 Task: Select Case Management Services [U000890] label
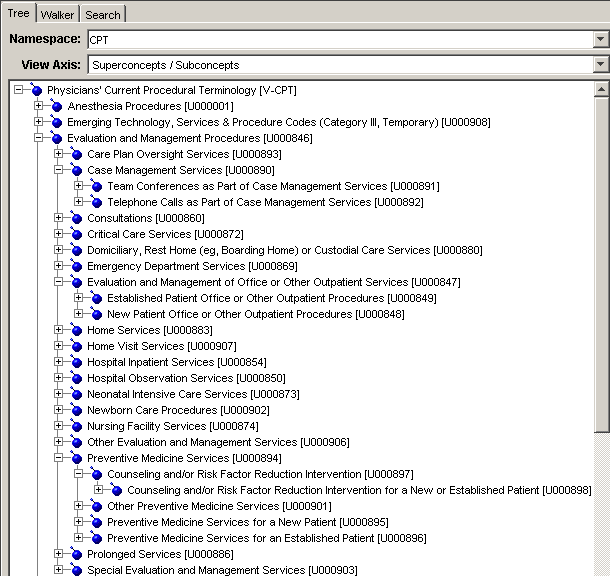point(181,170)
